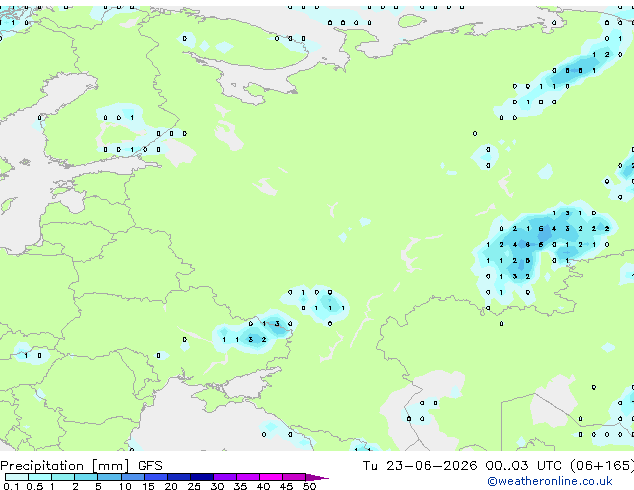Open the weatheronline.co.uk copyright link
Viewport: 634px width, 490px height.
click(x=550, y=481)
